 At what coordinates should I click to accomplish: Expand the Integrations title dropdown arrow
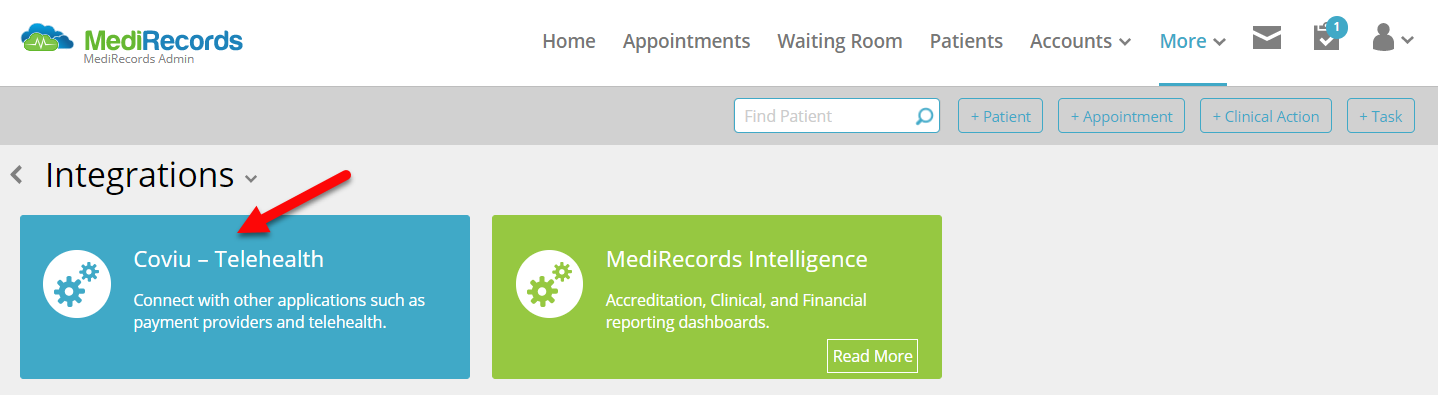(251, 179)
